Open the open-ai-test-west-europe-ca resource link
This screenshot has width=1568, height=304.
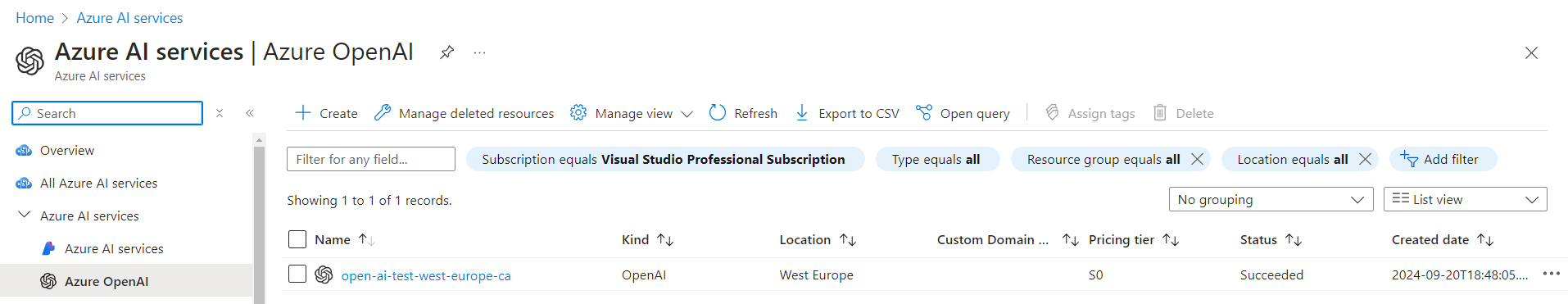(x=426, y=276)
